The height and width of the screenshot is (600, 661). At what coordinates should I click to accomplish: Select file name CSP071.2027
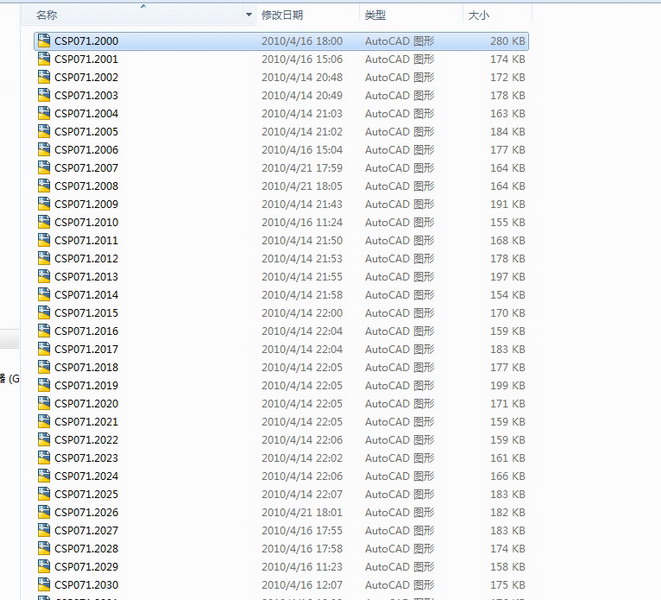(86, 530)
